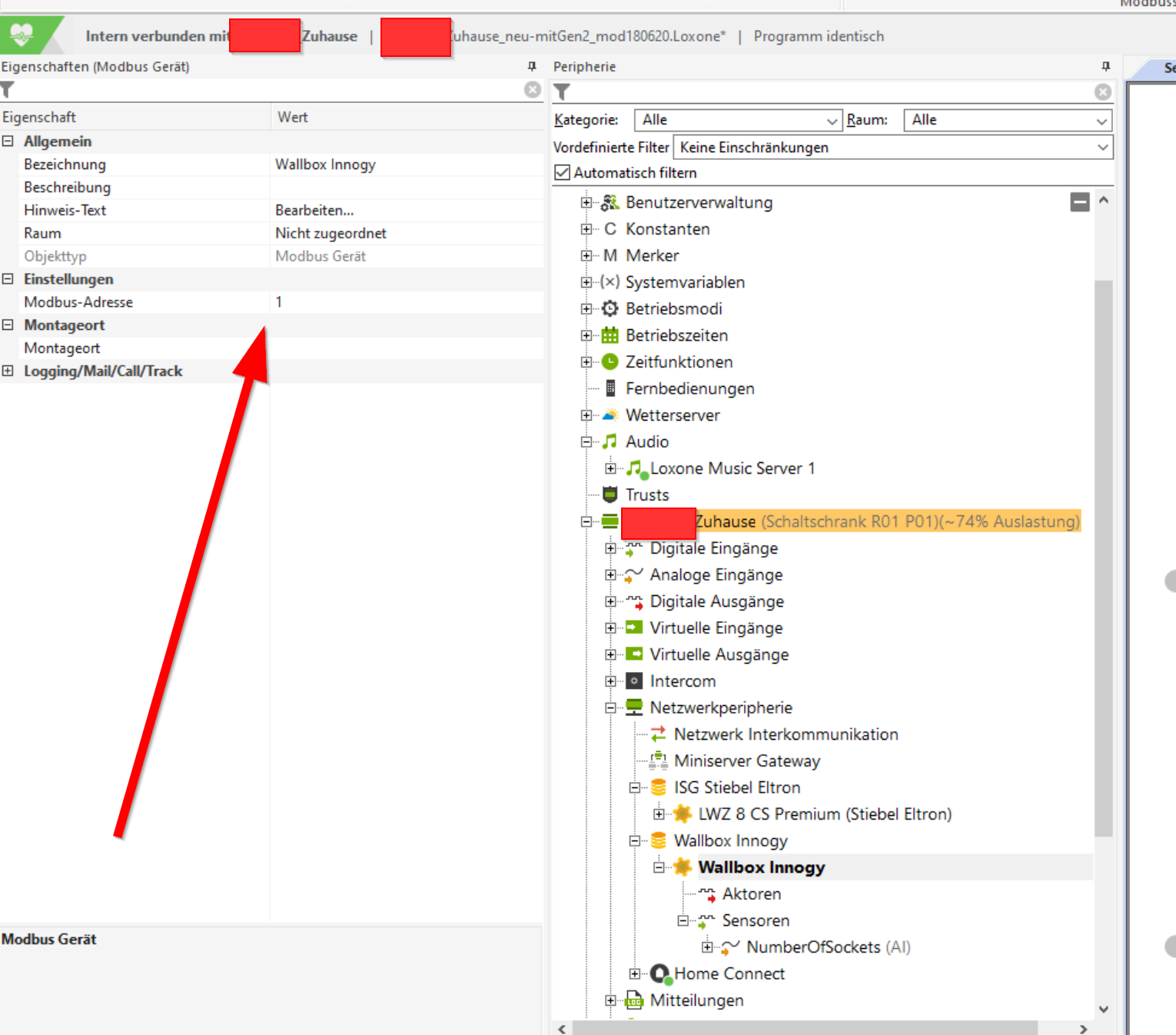
Task: Click the vertical scrollbar in Peripherie tree
Action: pyautogui.click(x=1103, y=557)
